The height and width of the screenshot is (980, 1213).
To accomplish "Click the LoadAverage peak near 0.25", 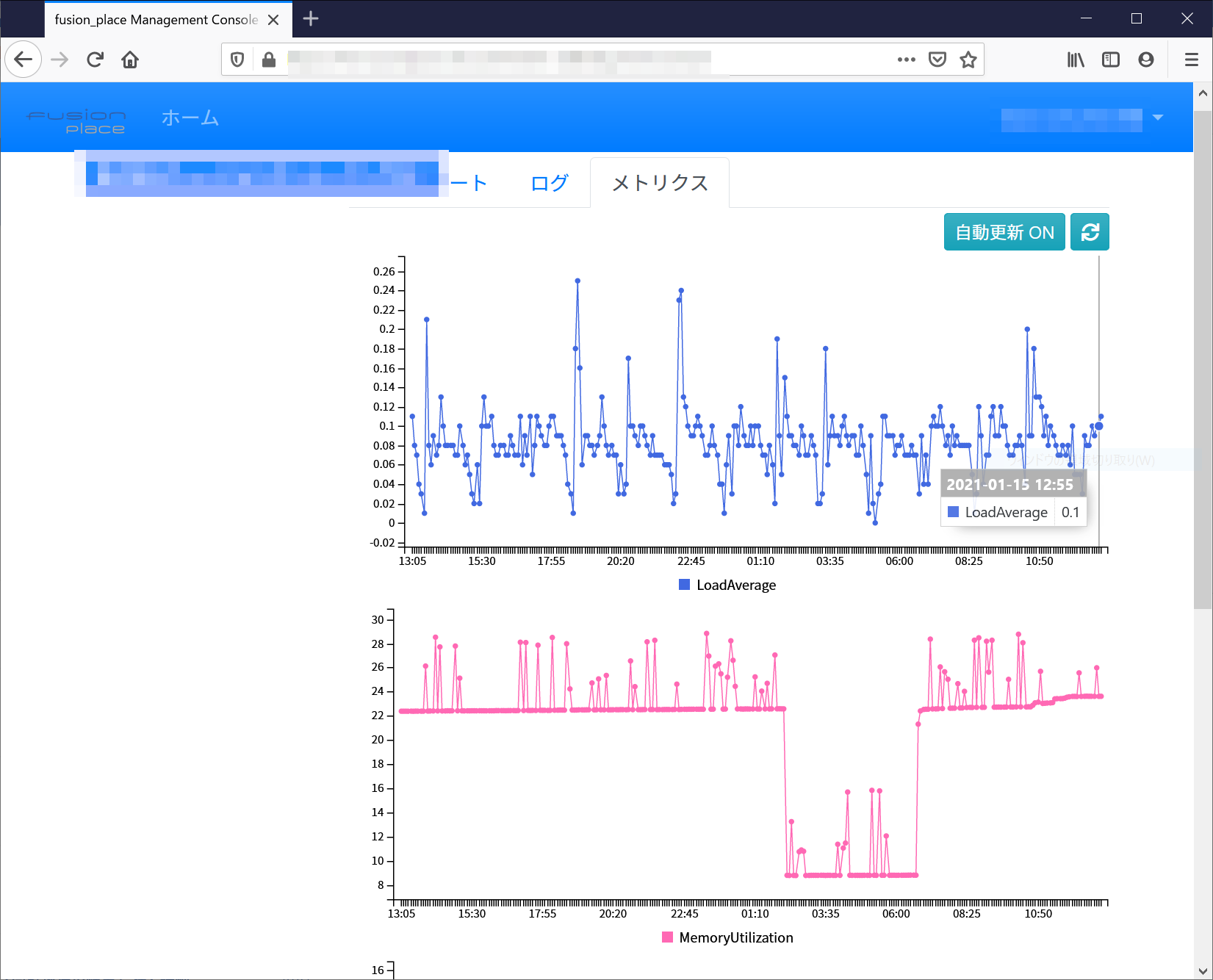I will [578, 281].
